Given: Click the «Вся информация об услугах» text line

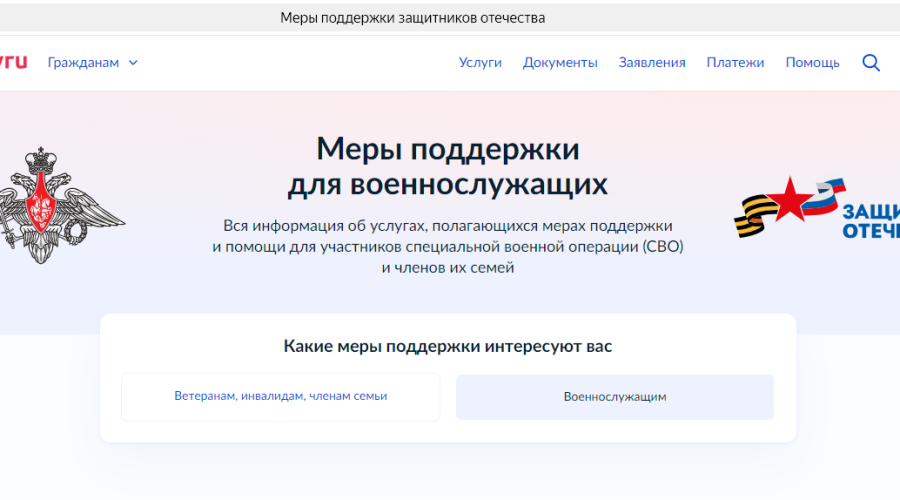Looking at the screenshot, I should pyautogui.click(x=448, y=225).
